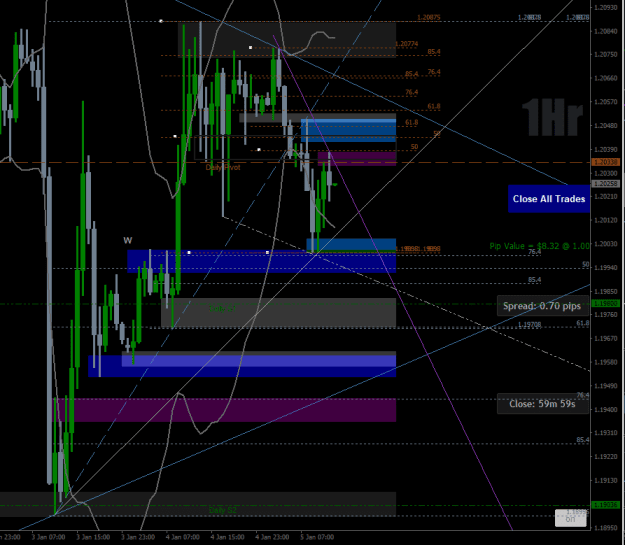Screen dimensions: 625x545
Task: Click the orange 1.20338 price tag
Action: 606,162
